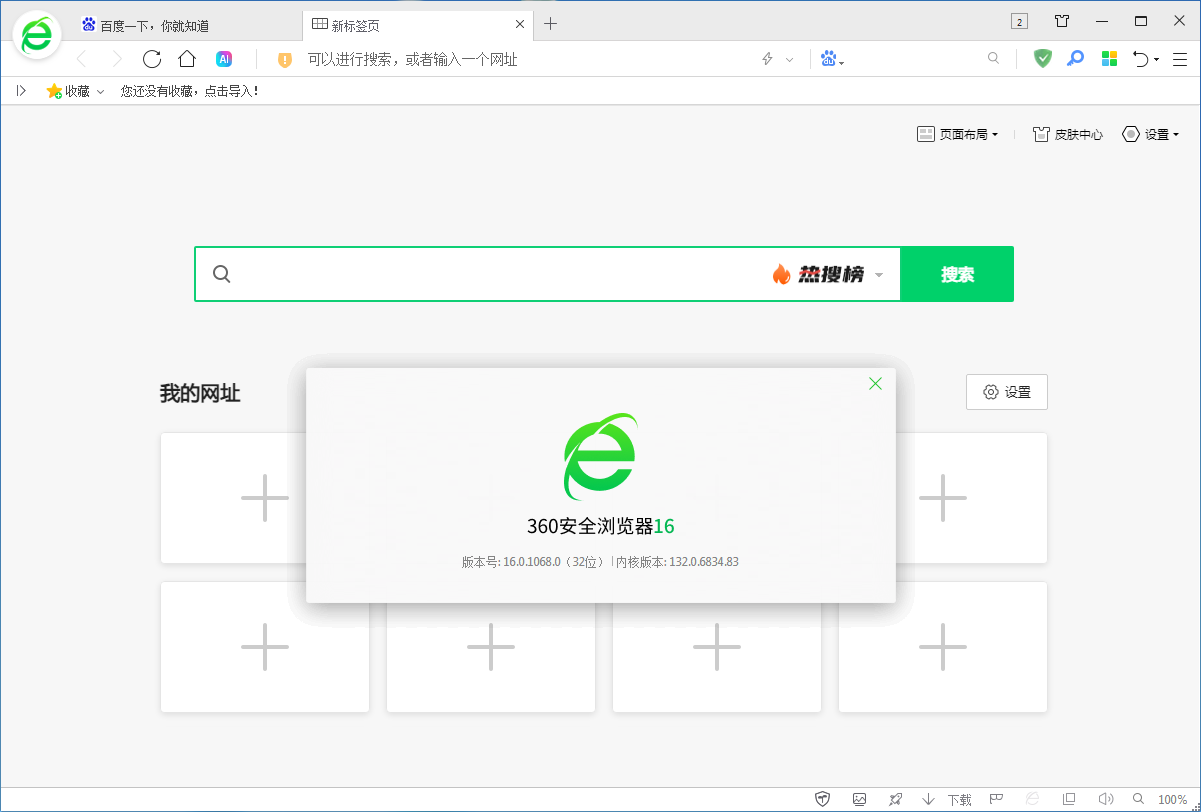Click the split-screen layout icon in status bar

click(1069, 799)
